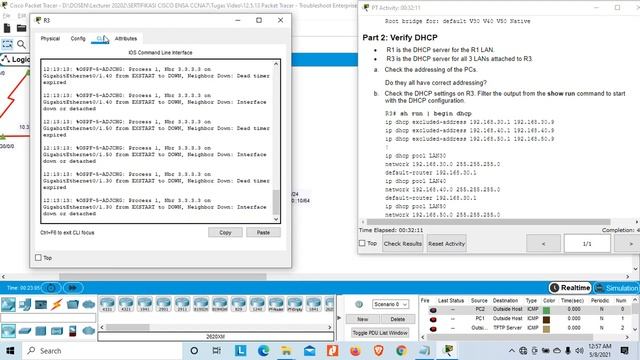Toggle the Top checkbox in PT Activity window
Viewport: 640px width, 360px height.
[x=362, y=243]
